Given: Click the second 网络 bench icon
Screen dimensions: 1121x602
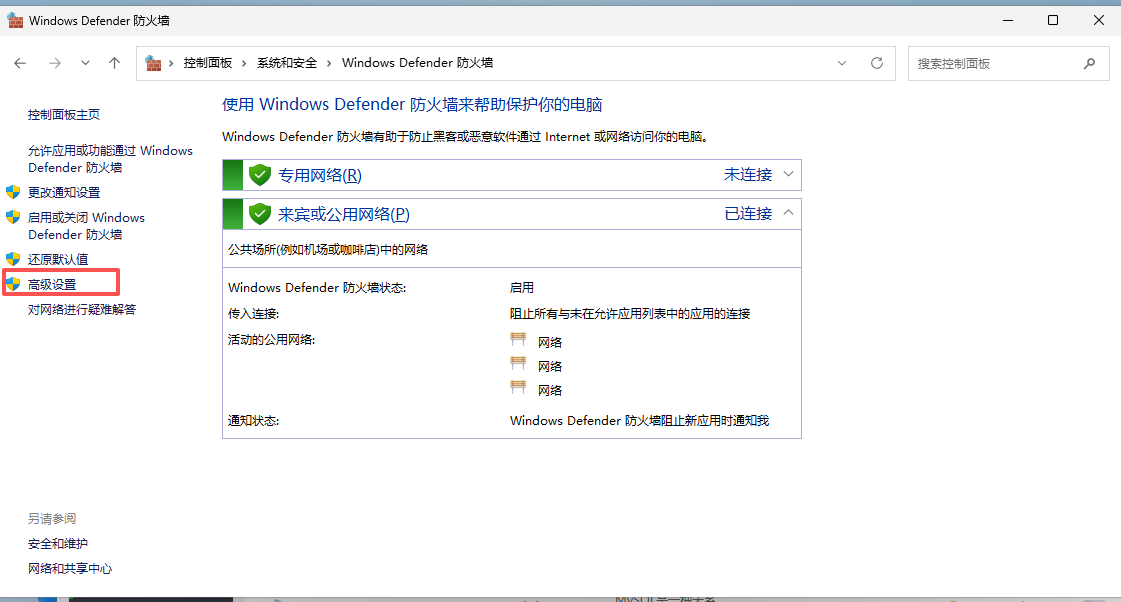Looking at the screenshot, I should point(518,363).
